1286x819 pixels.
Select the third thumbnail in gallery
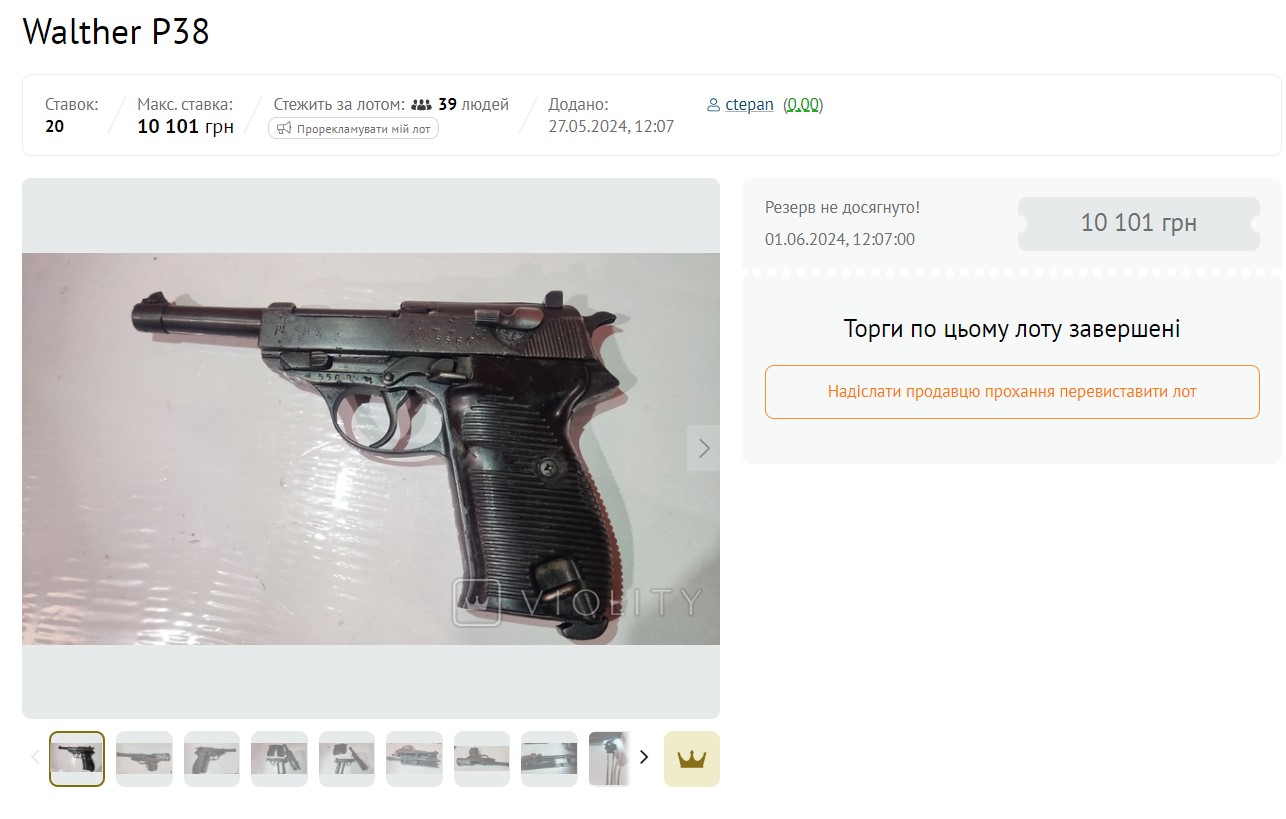click(x=212, y=759)
